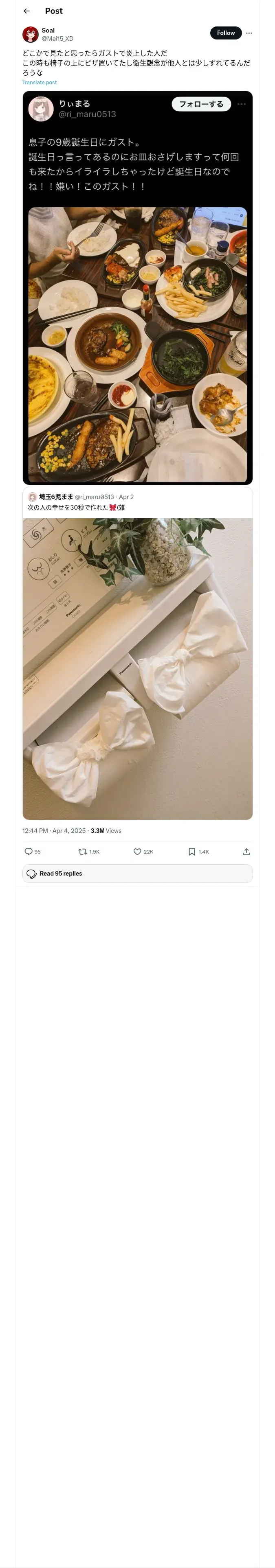
Task: Click quoted author's small avatar
Action: point(33,497)
